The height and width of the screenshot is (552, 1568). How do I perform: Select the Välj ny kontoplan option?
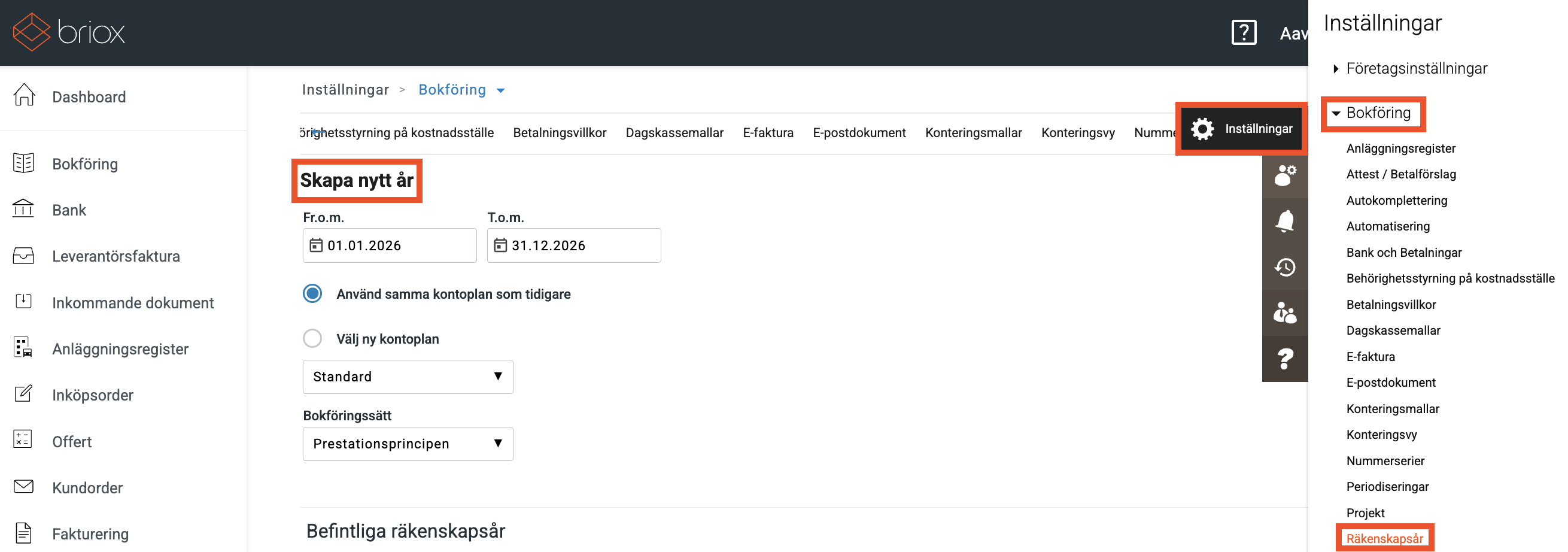tap(312, 338)
